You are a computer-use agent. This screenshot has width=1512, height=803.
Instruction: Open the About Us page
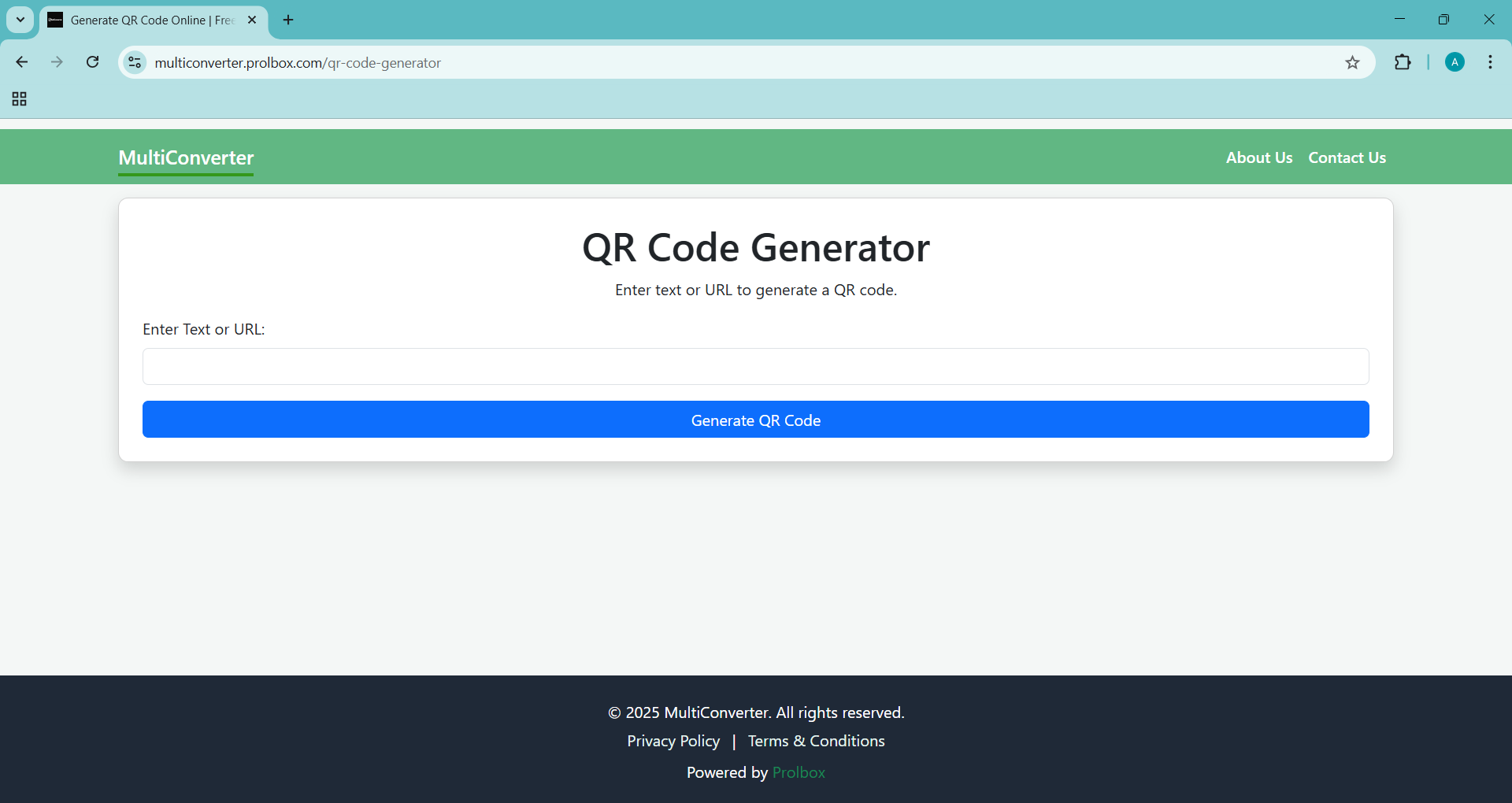pyautogui.click(x=1258, y=157)
